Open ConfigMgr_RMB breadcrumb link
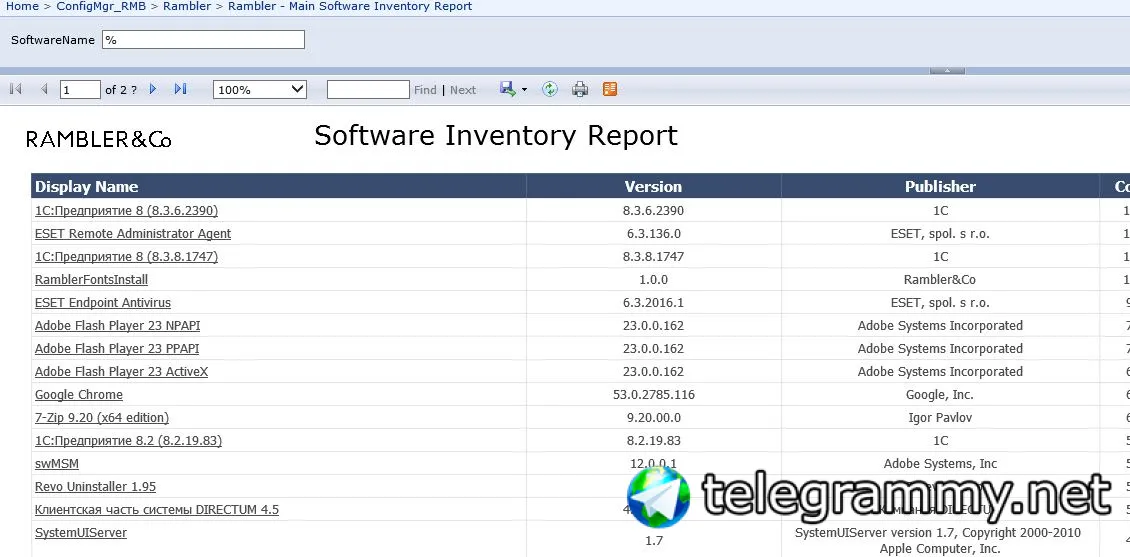 102,6
